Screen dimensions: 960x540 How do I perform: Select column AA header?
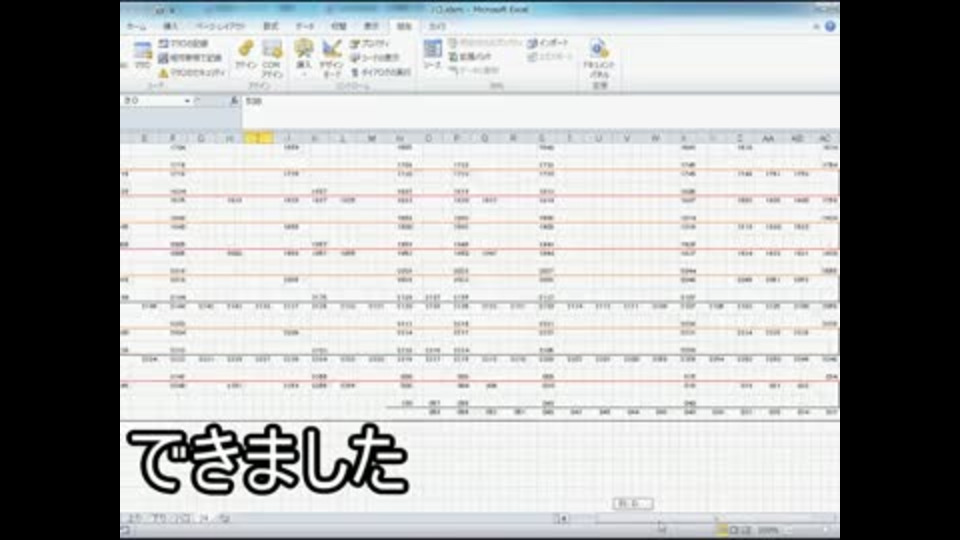click(768, 138)
